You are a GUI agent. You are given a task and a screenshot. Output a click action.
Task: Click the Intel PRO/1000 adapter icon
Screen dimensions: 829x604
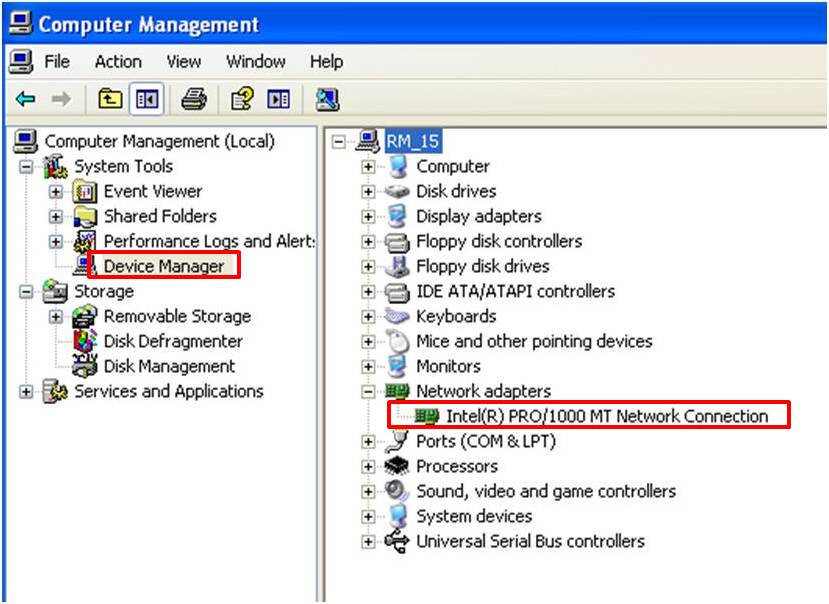click(x=427, y=416)
